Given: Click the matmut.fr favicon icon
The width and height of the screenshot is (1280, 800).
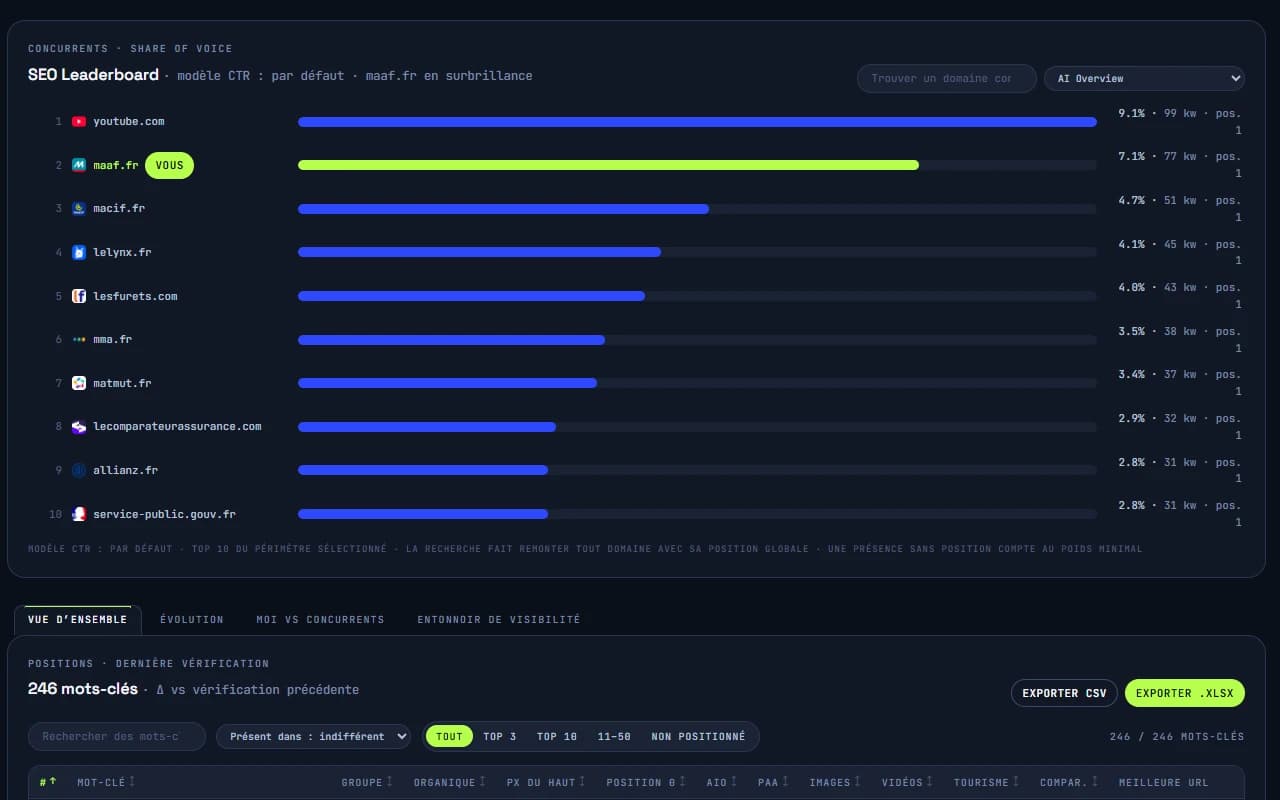Looking at the screenshot, I should pos(79,383).
